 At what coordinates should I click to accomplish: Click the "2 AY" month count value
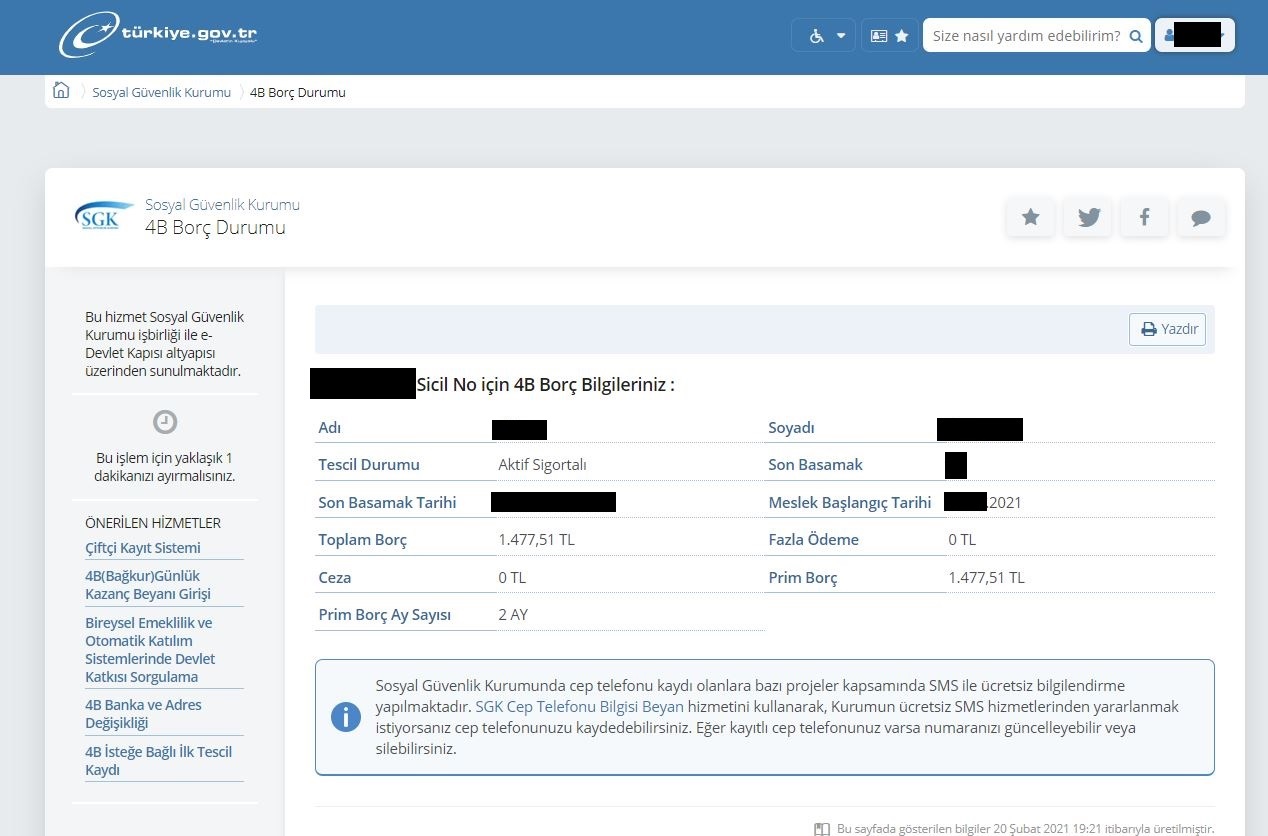(513, 615)
